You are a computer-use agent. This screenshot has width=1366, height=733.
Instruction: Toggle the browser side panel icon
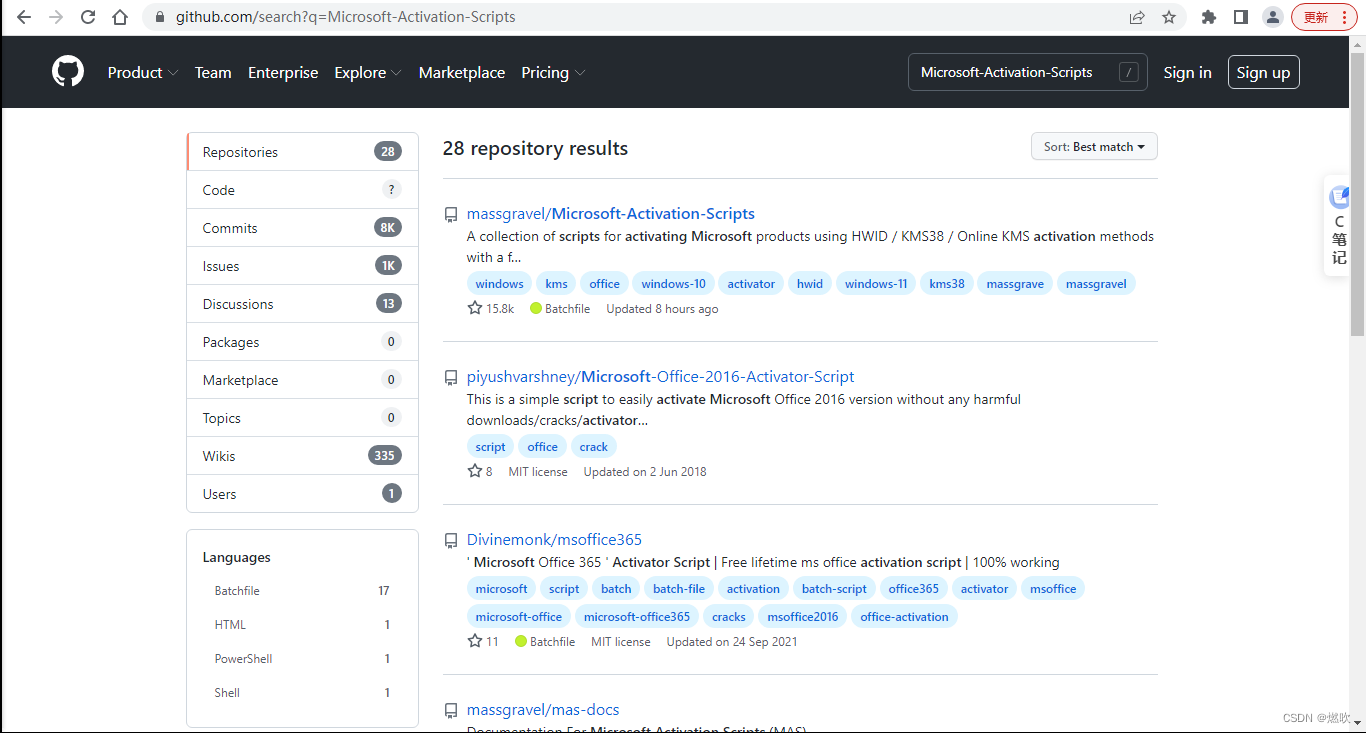[1241, 17]
